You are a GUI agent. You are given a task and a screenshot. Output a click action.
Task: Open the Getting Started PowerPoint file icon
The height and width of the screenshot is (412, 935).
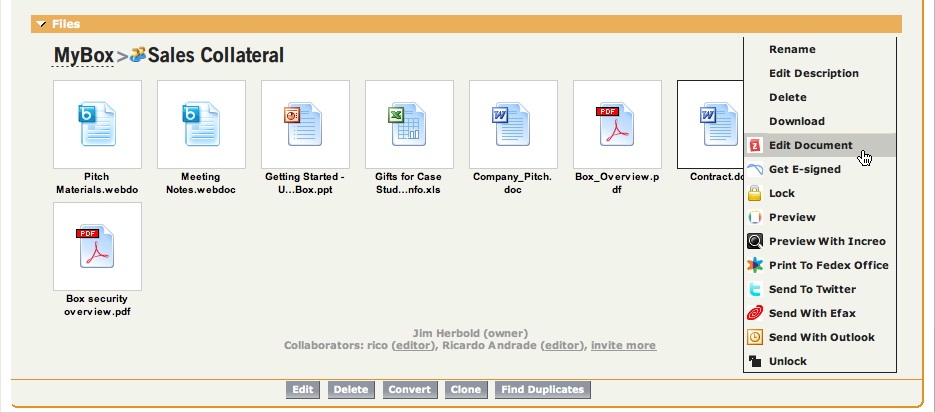pos(305,125)
